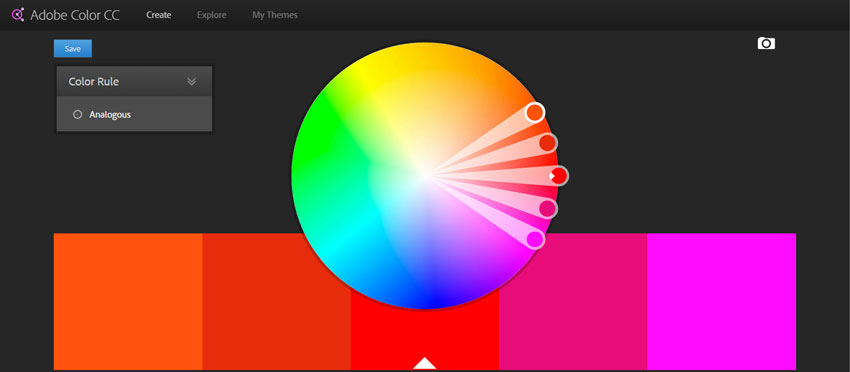Click the red-orange marker on color wheel
The image size is (850, 372).
click(x=548, y=143)
